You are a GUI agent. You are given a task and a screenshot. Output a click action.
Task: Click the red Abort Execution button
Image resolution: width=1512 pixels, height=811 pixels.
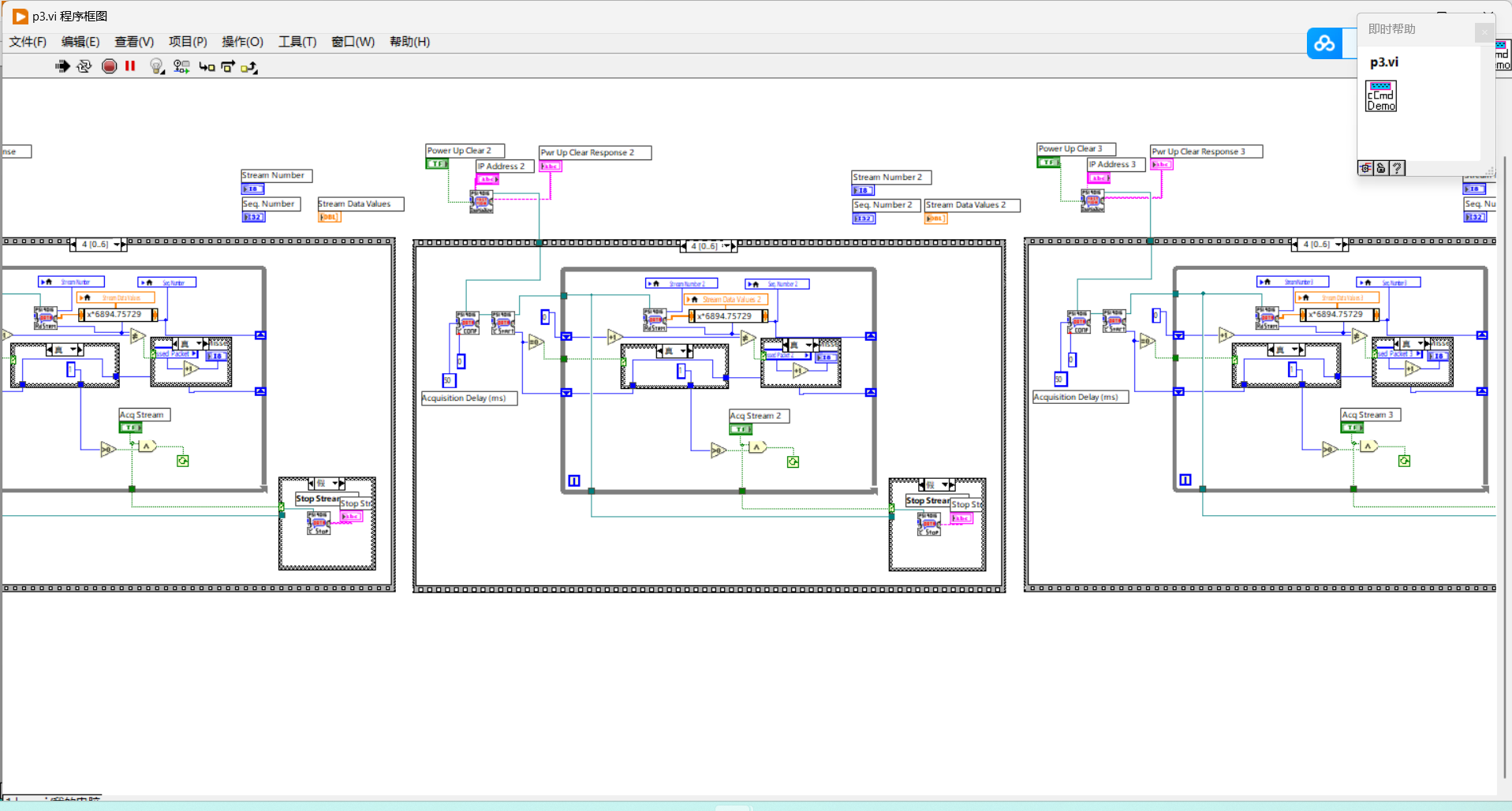click(110, 66)
